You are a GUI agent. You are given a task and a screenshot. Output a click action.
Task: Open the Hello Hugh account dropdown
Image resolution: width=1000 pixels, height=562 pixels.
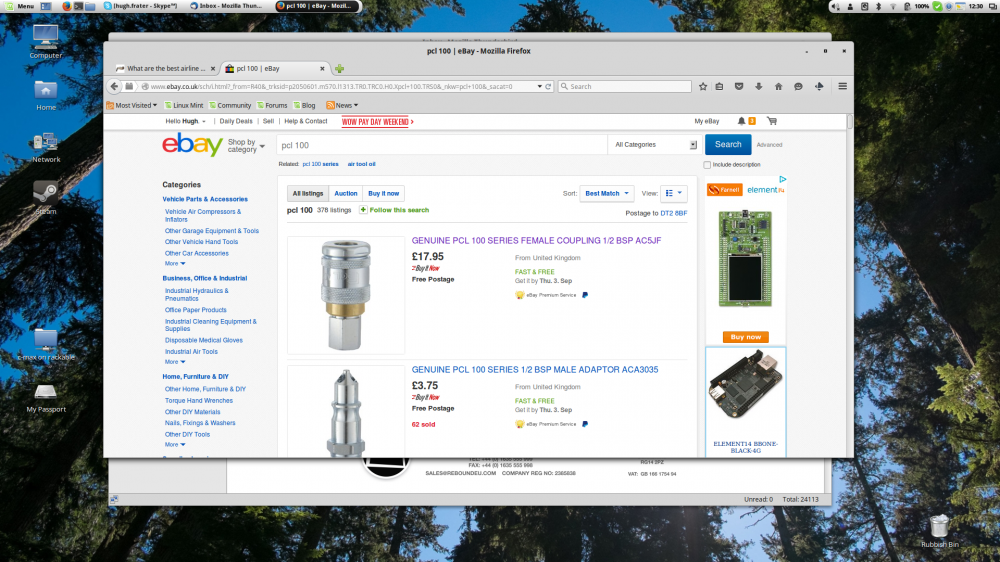(186, 121)
